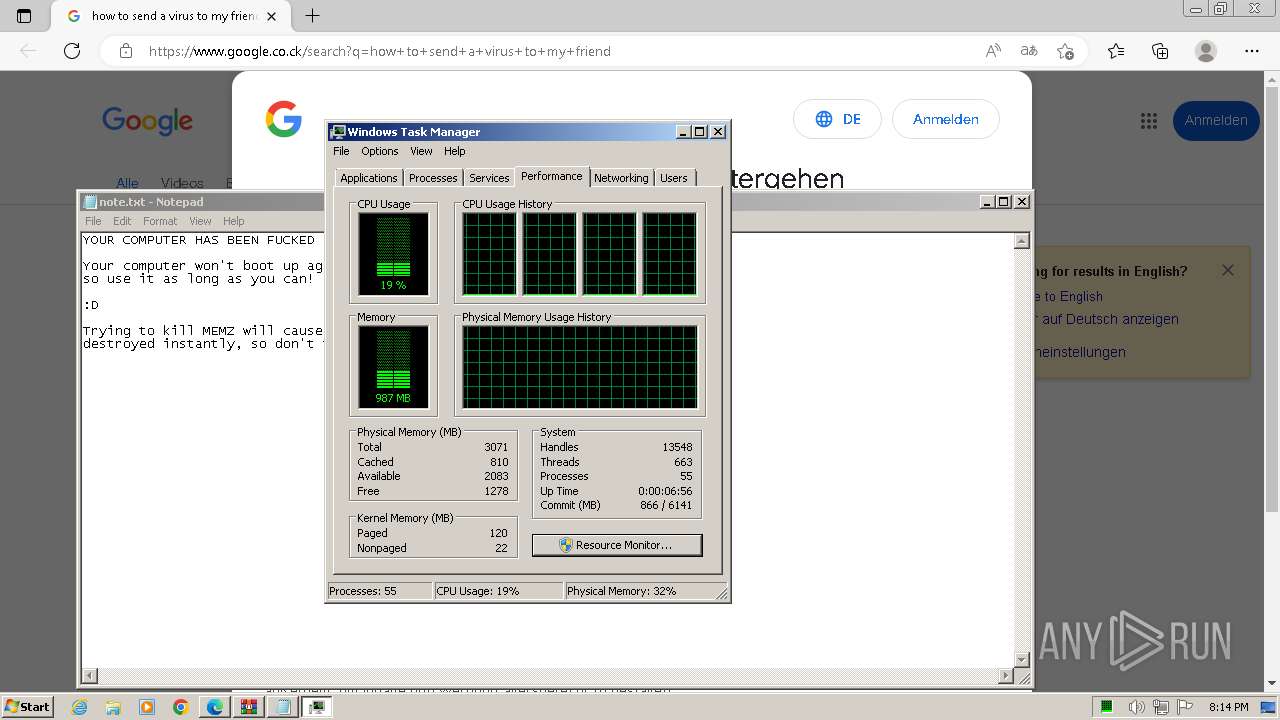Switch to the Processes tab
The height and width of the screenshot is (720, 1280).
pos(433,178)
